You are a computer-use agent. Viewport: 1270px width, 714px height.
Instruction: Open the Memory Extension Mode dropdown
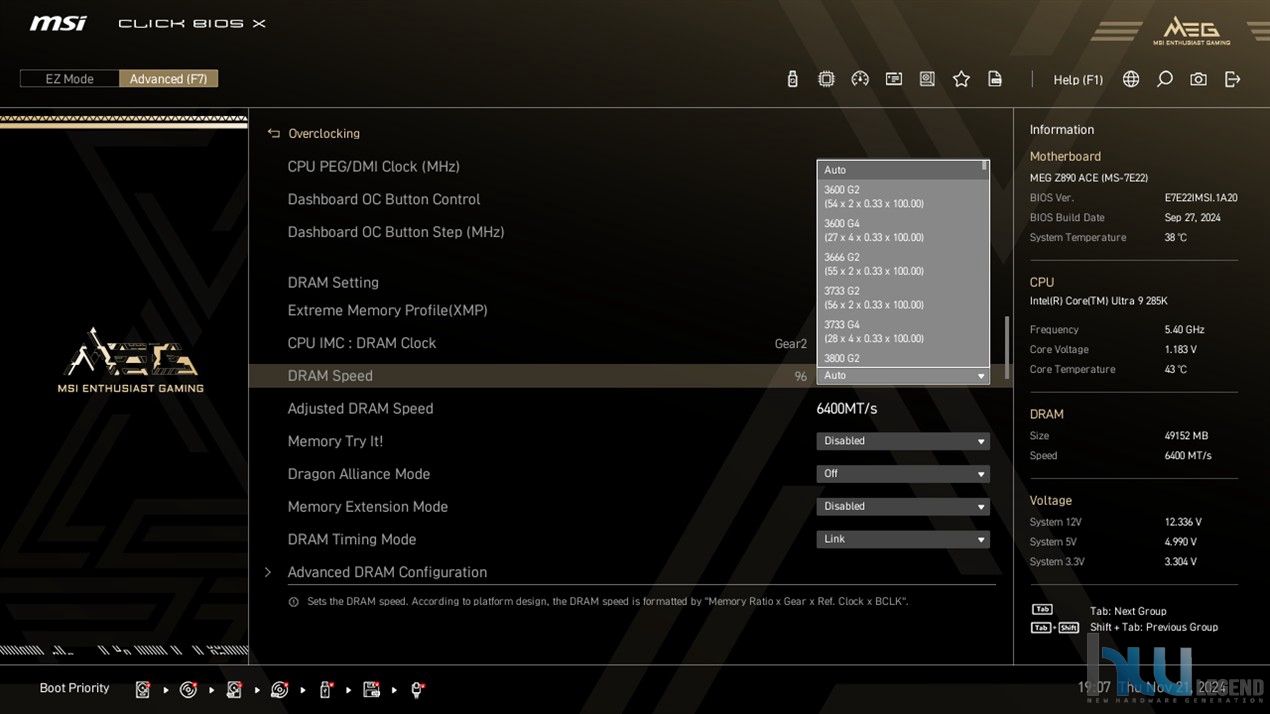click(x=903, y=507)
